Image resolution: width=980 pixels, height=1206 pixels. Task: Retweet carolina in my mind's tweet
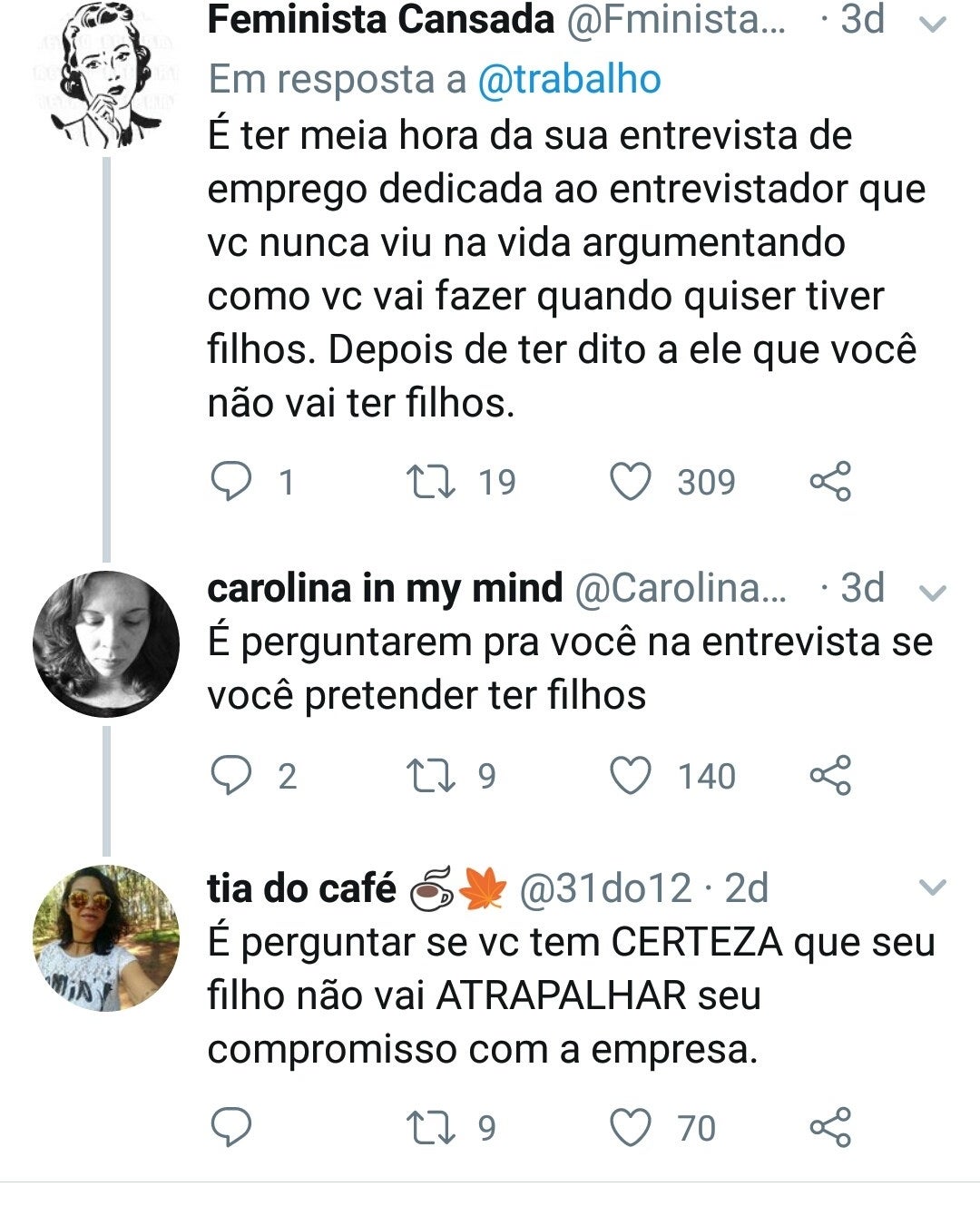click(430, 776)
